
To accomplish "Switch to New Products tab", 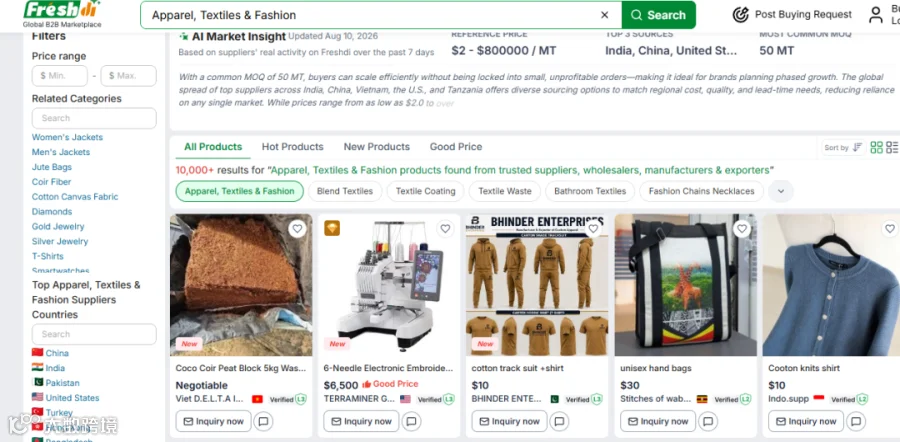I will pos(377,147).
